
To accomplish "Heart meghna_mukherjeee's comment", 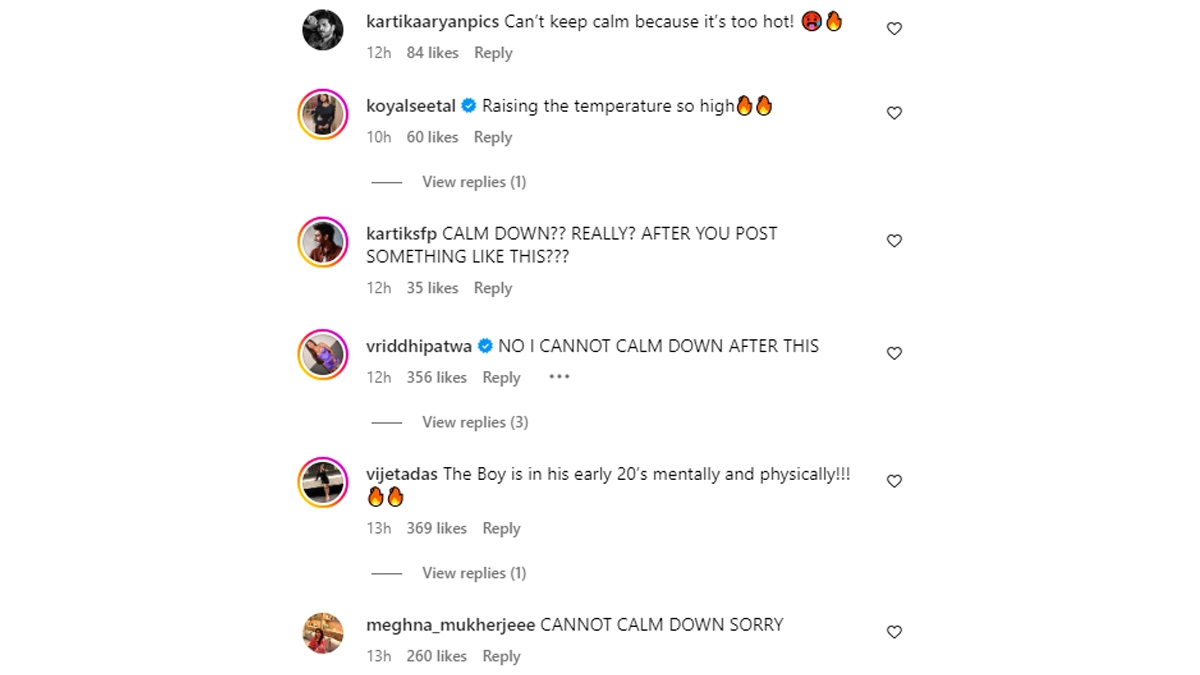I will tap(894, 632).
